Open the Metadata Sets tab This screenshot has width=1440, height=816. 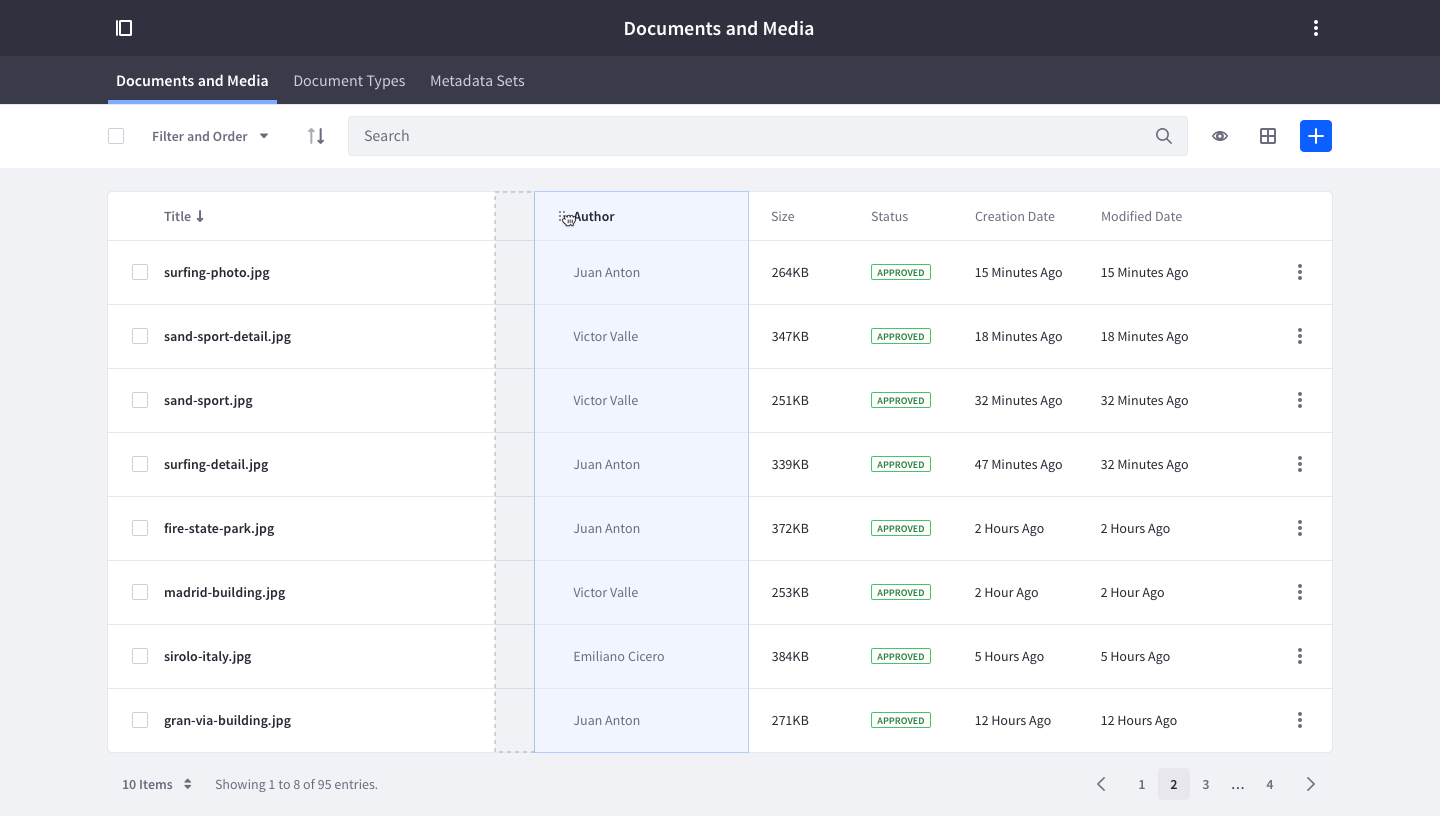tap(477, 81)
